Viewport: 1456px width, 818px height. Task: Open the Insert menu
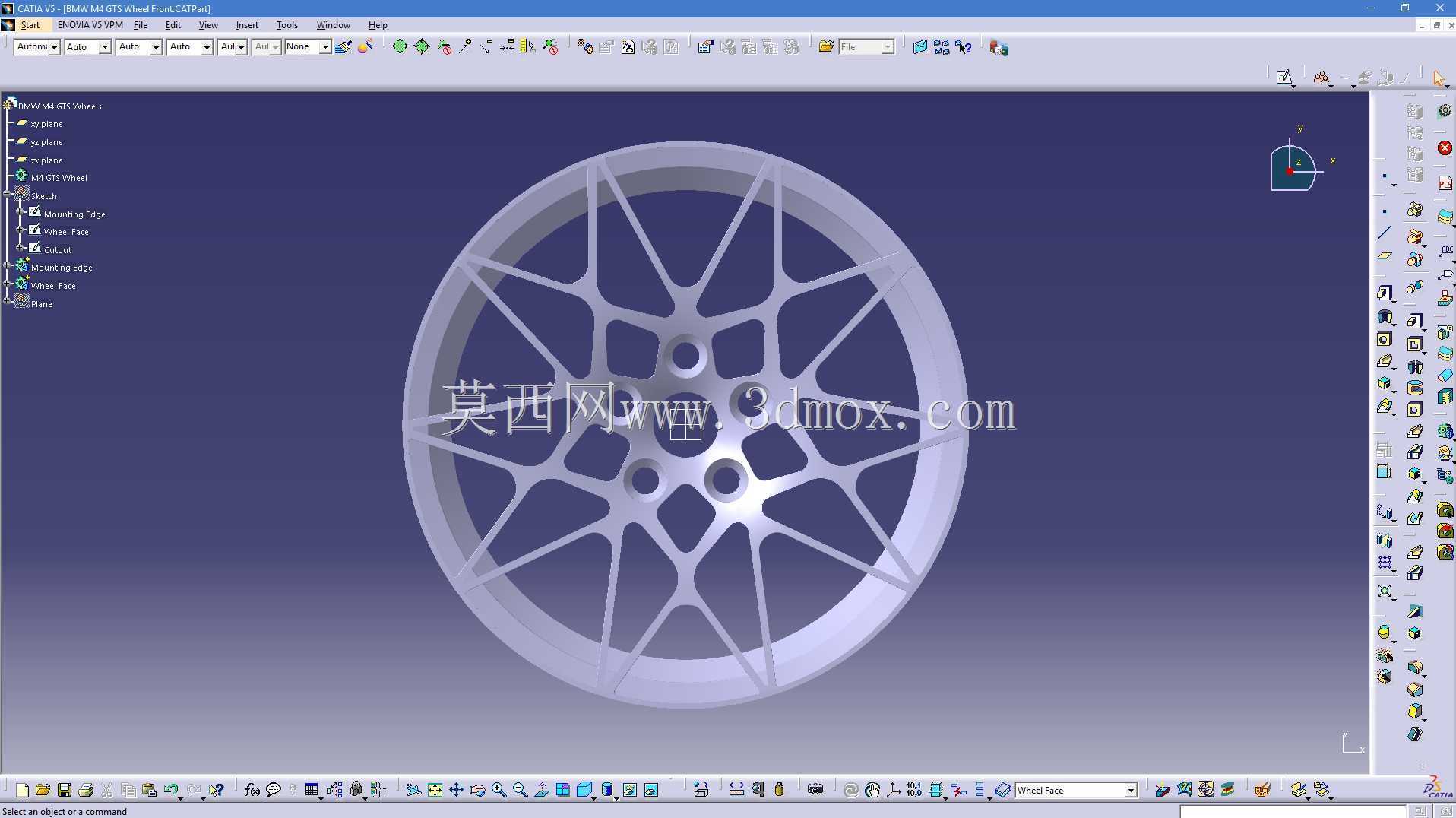coord(247,25)
